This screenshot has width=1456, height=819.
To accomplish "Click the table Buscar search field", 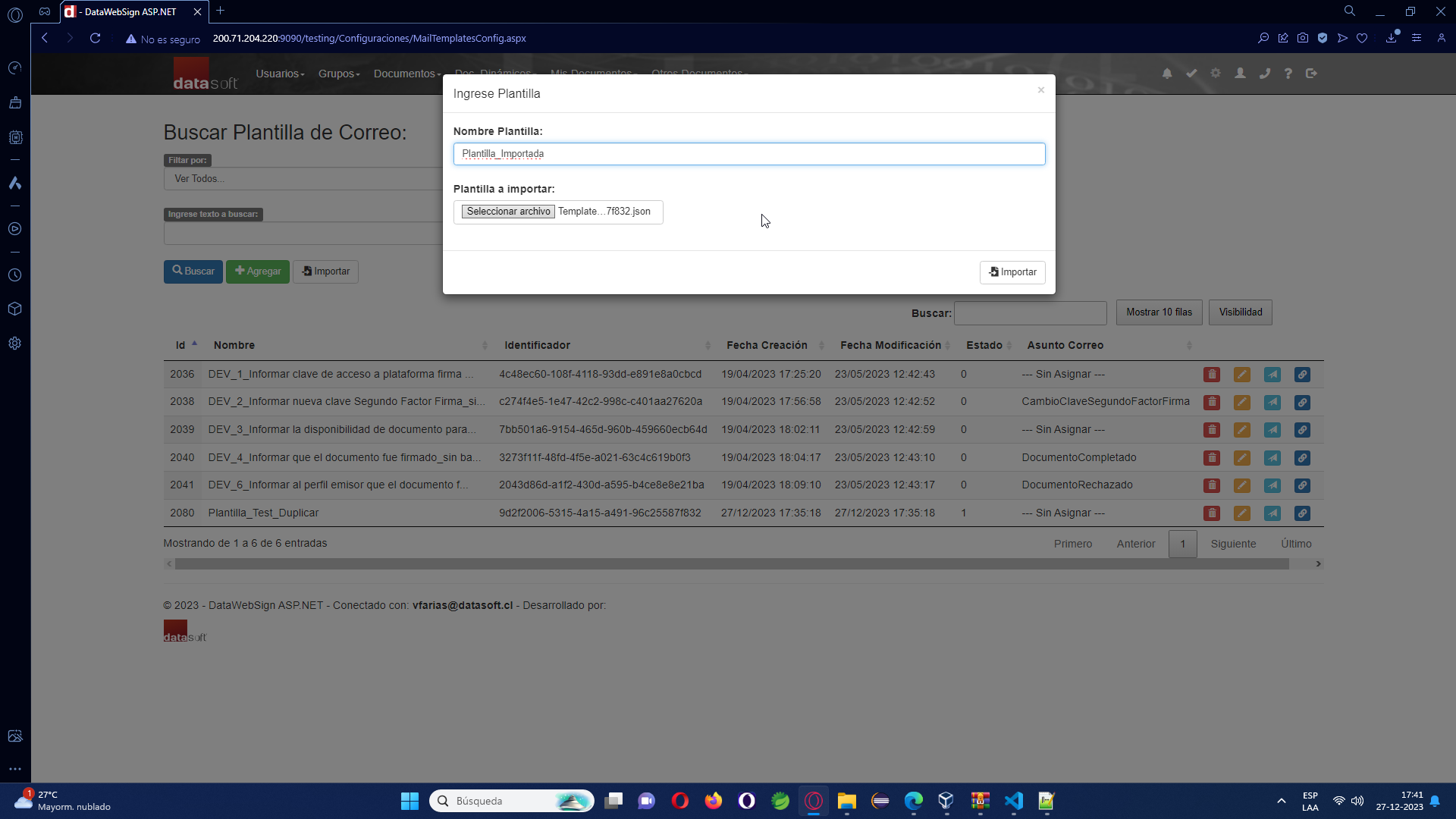I will pos(1030,313).
